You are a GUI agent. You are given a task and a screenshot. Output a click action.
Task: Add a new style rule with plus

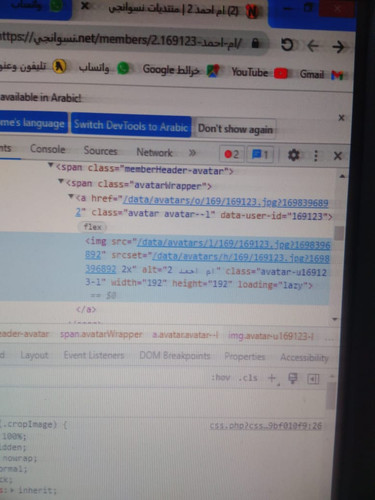click(x=272, y=378)
